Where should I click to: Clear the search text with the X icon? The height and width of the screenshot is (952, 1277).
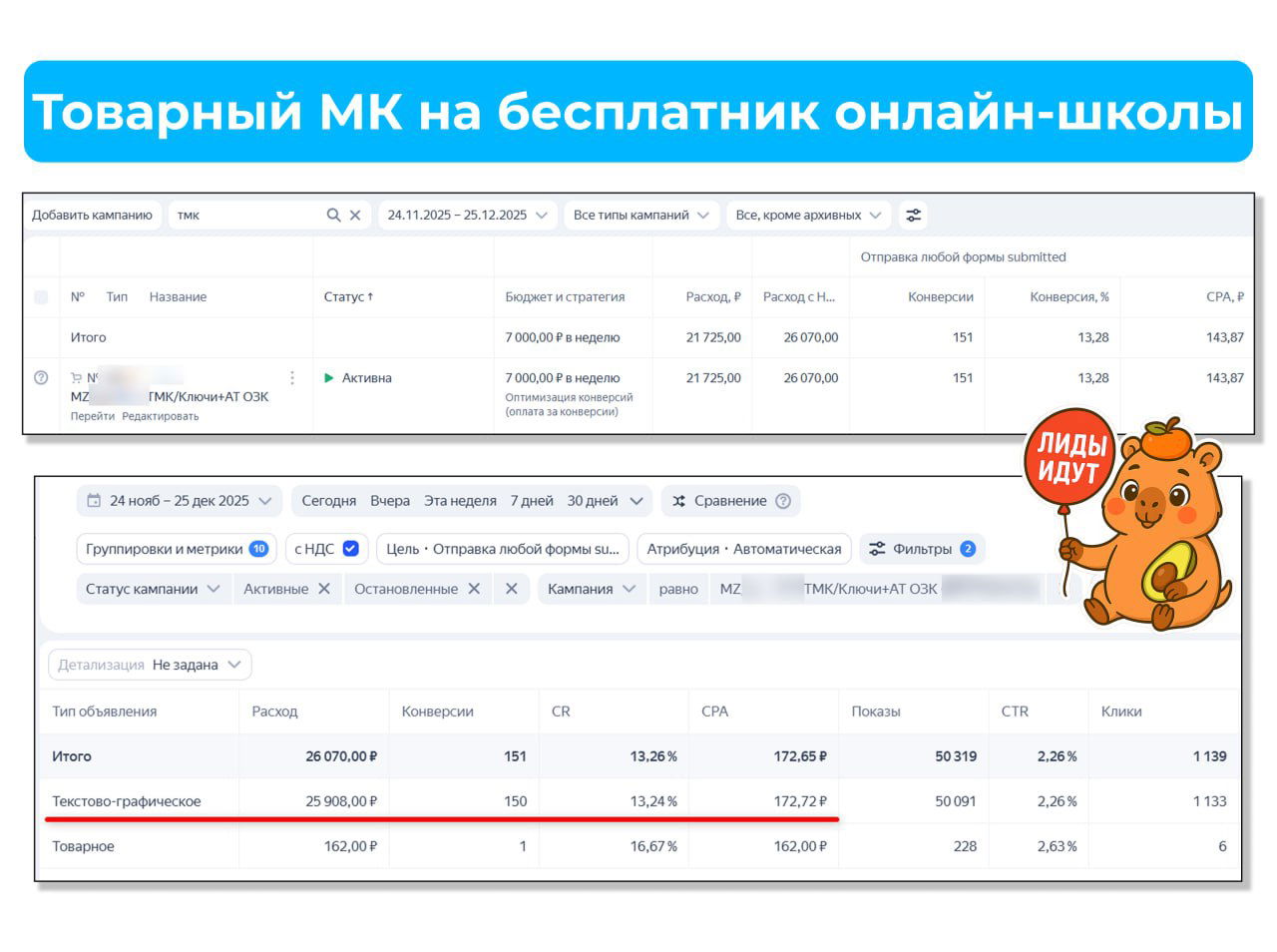(x=355, y=216)
